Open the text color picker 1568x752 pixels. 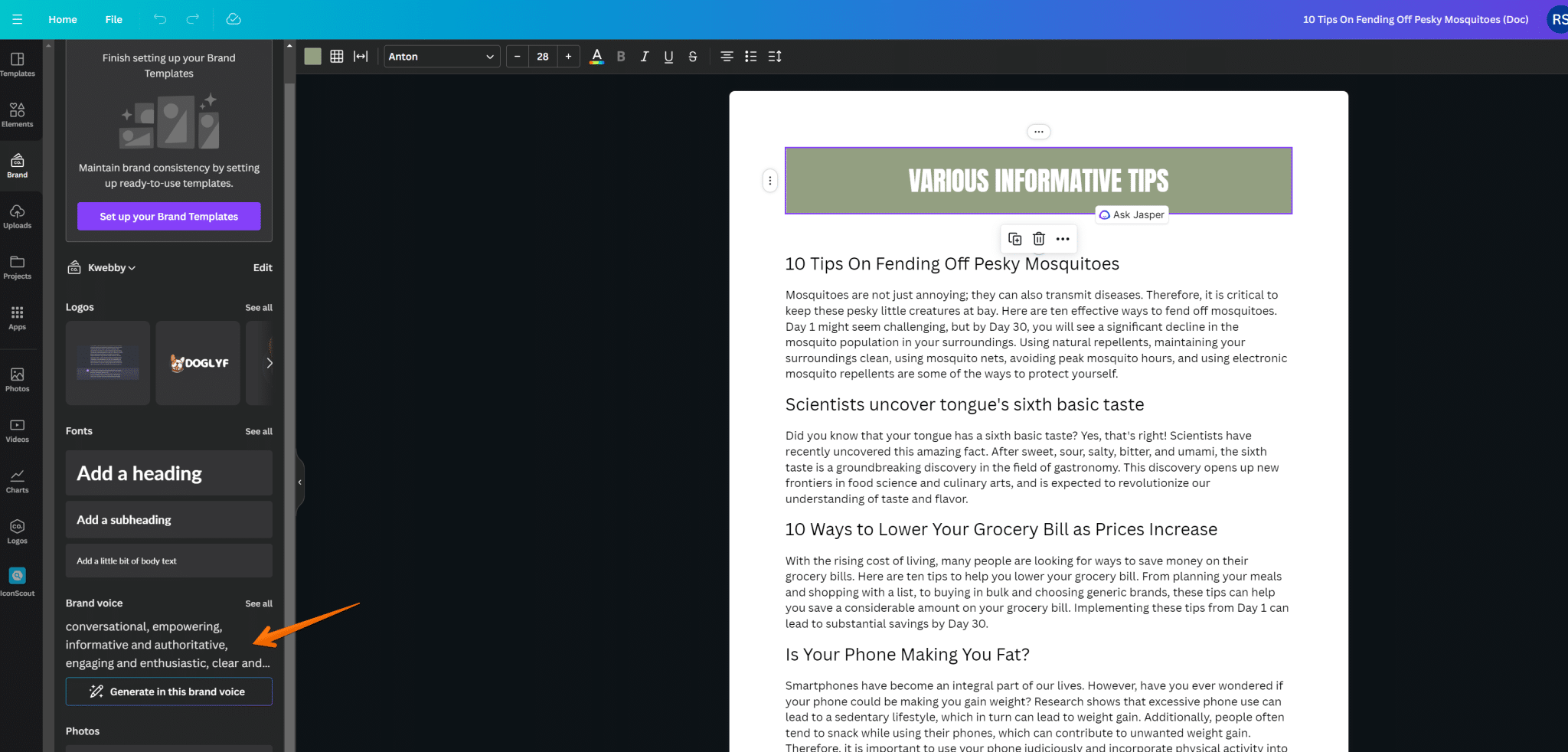click(x=596, y=57)
